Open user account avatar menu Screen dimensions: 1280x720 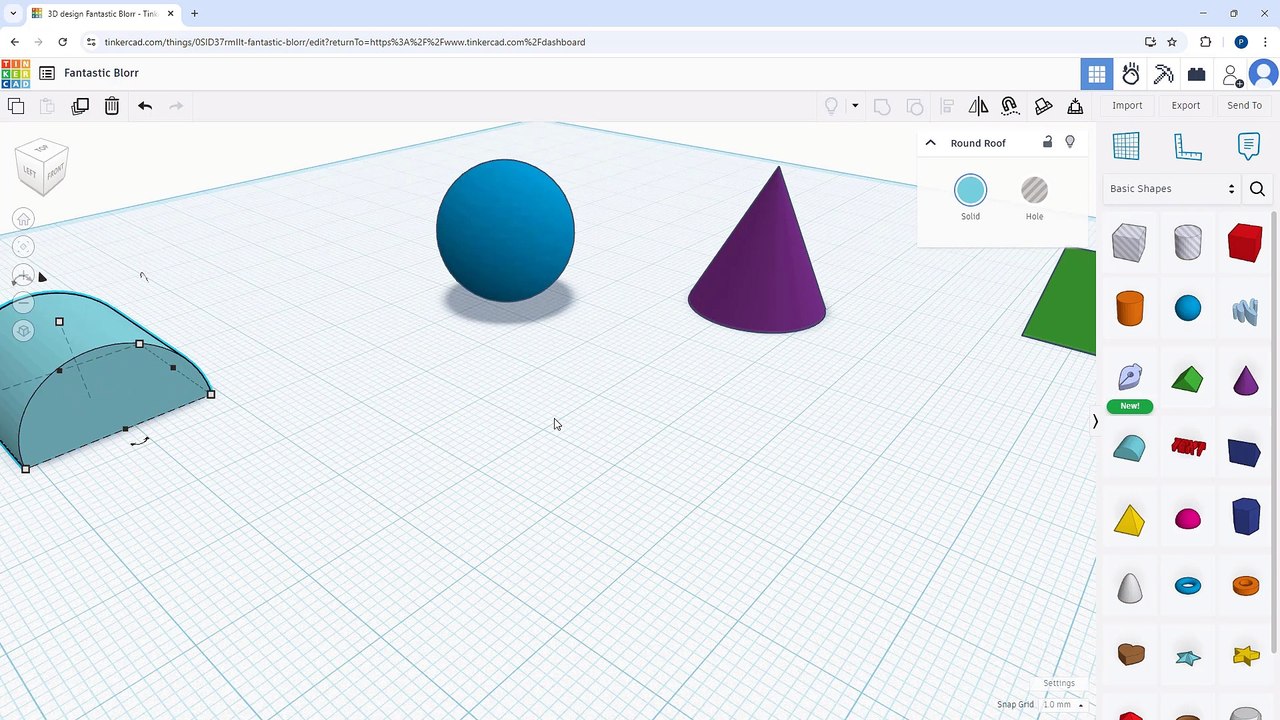1265,74
